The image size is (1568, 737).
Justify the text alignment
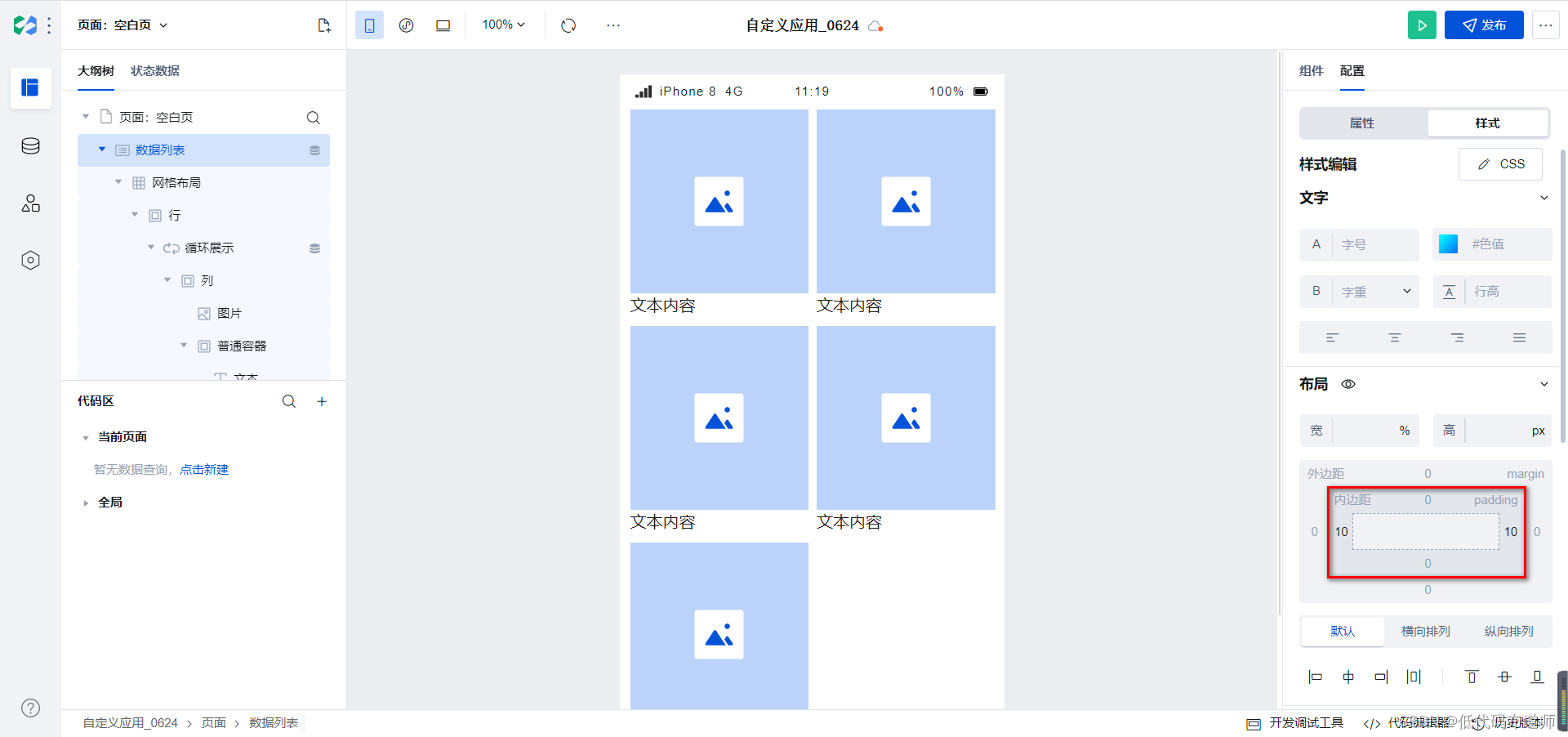tap(1520, 337)
